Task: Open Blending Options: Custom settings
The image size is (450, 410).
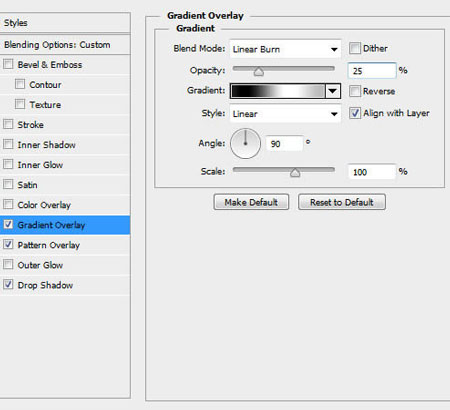Action: click(x=65, y=45)
